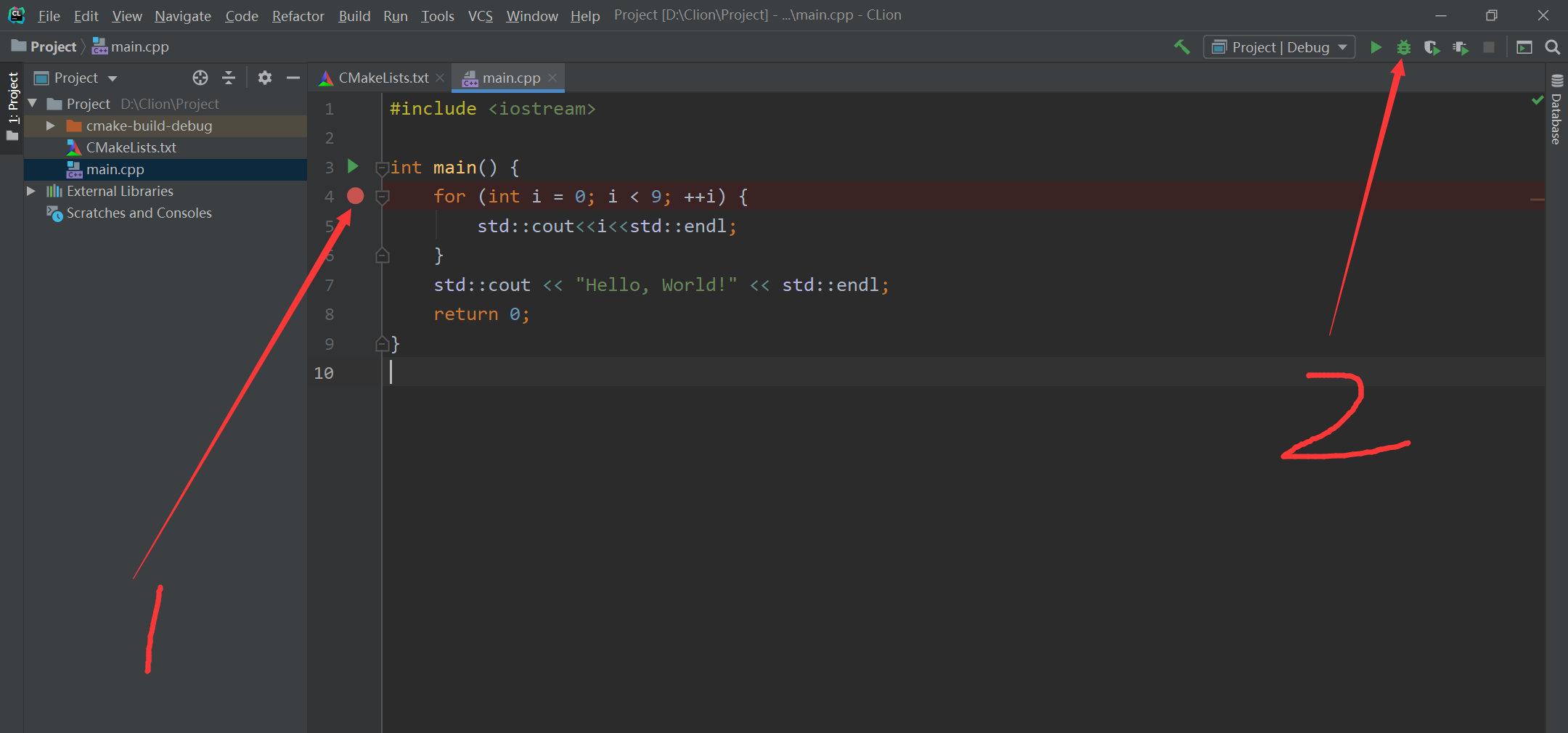This screenshot has width=1568, height=733.
Task: Open the Window menu
Action: pos(531,15)
